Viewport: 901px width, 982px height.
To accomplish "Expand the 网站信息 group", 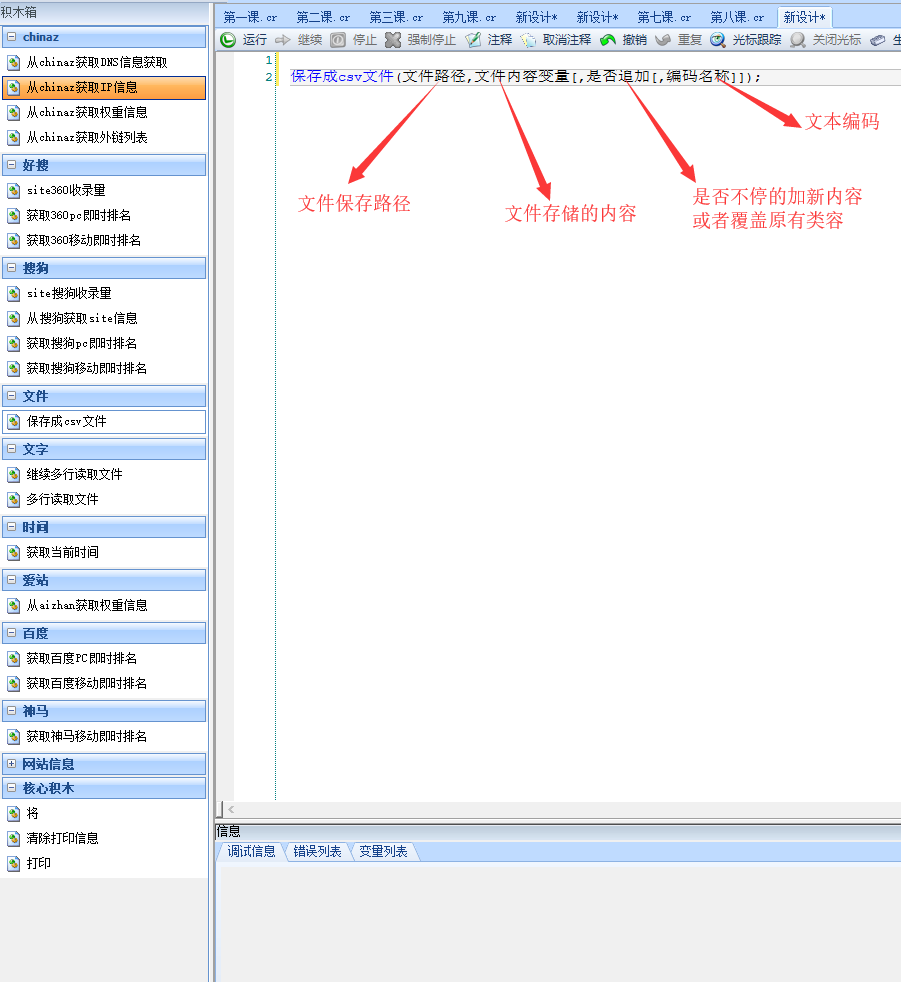I will point(11,764).
